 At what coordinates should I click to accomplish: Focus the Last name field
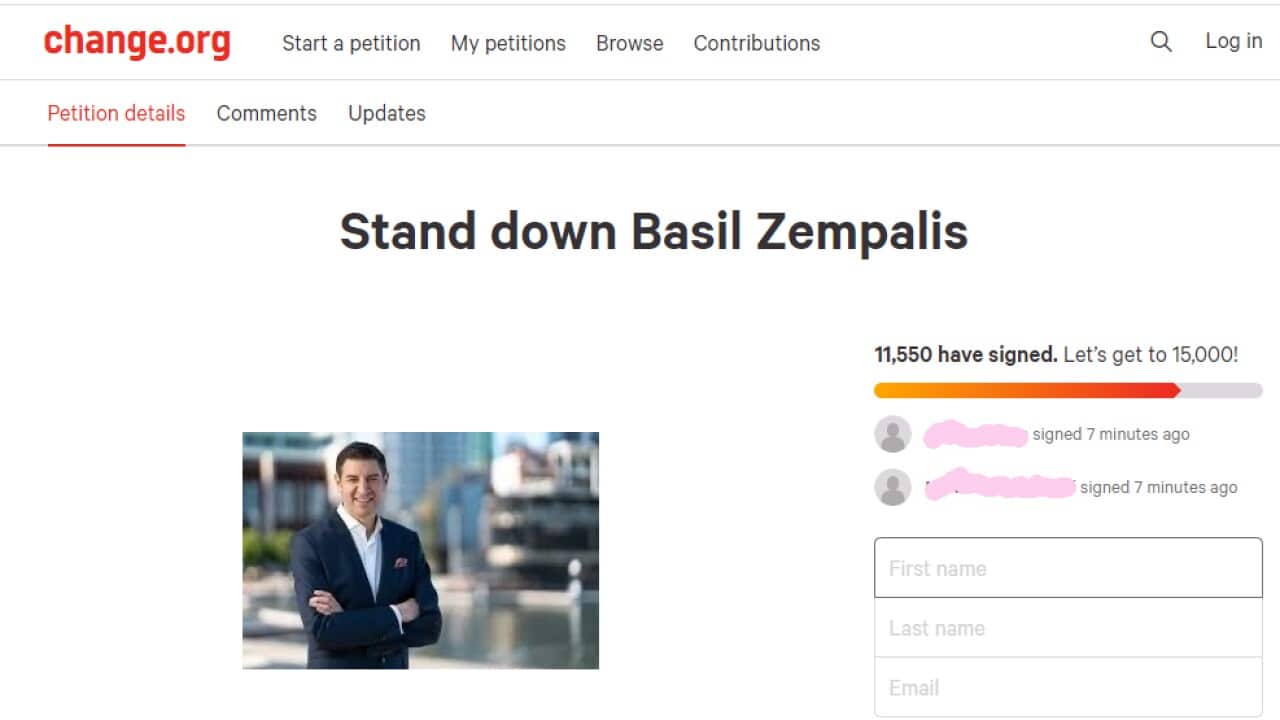coord(1067,628)
